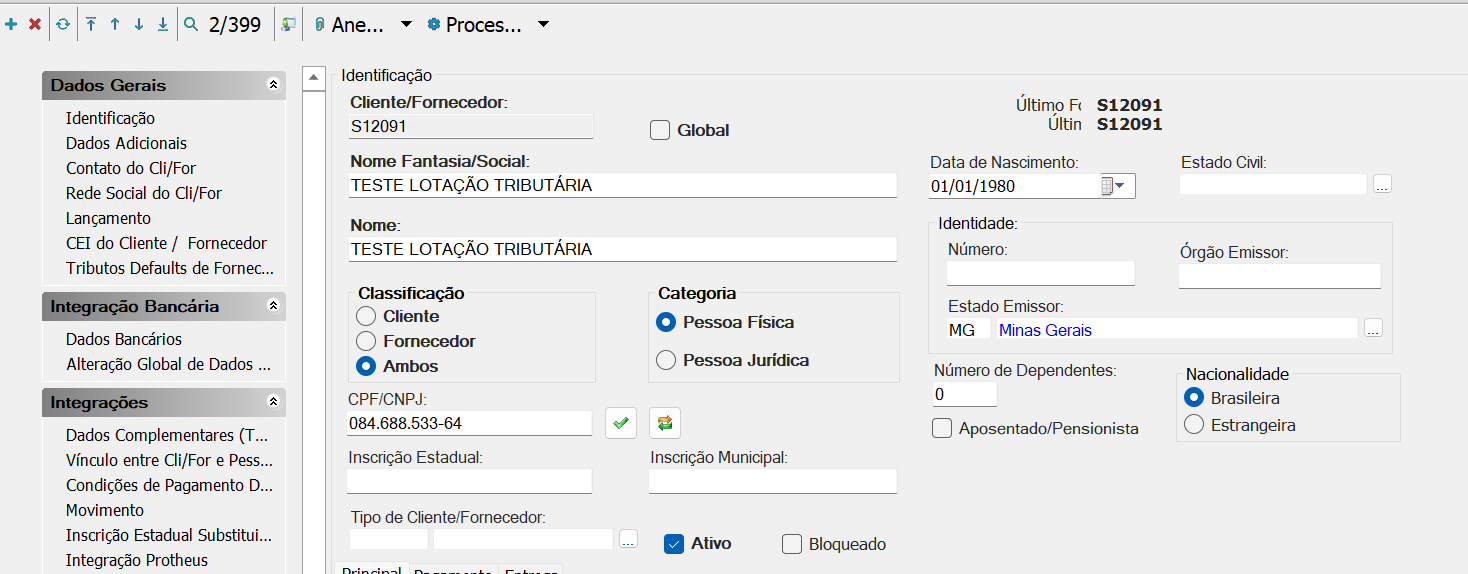Click the blue plus add-record icon
Image resolution: width=1468 pixels, height=574 pixels.
11,25
